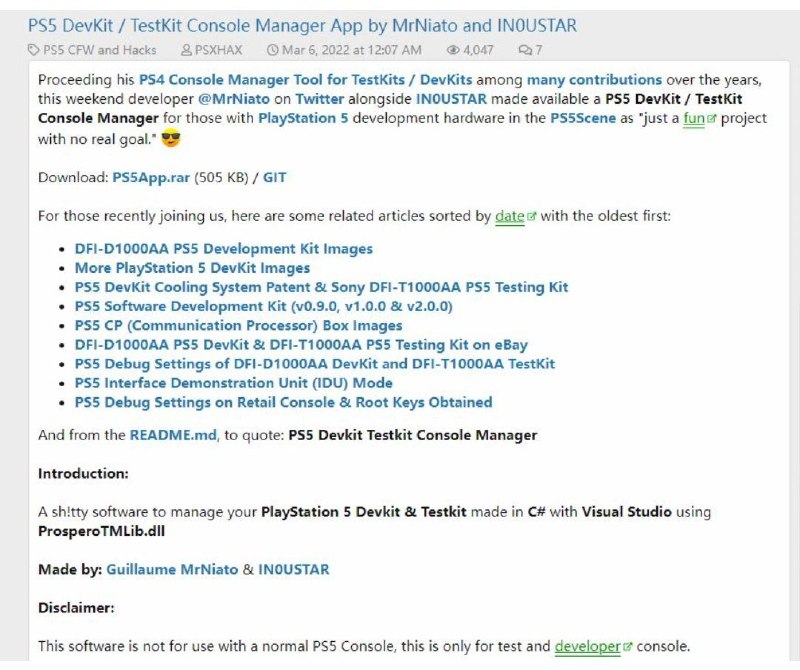Viewport: 800px width, 670px height.
Task: Click the external link icon after fun
Action: pyautogui.click(x=712, y=119)
